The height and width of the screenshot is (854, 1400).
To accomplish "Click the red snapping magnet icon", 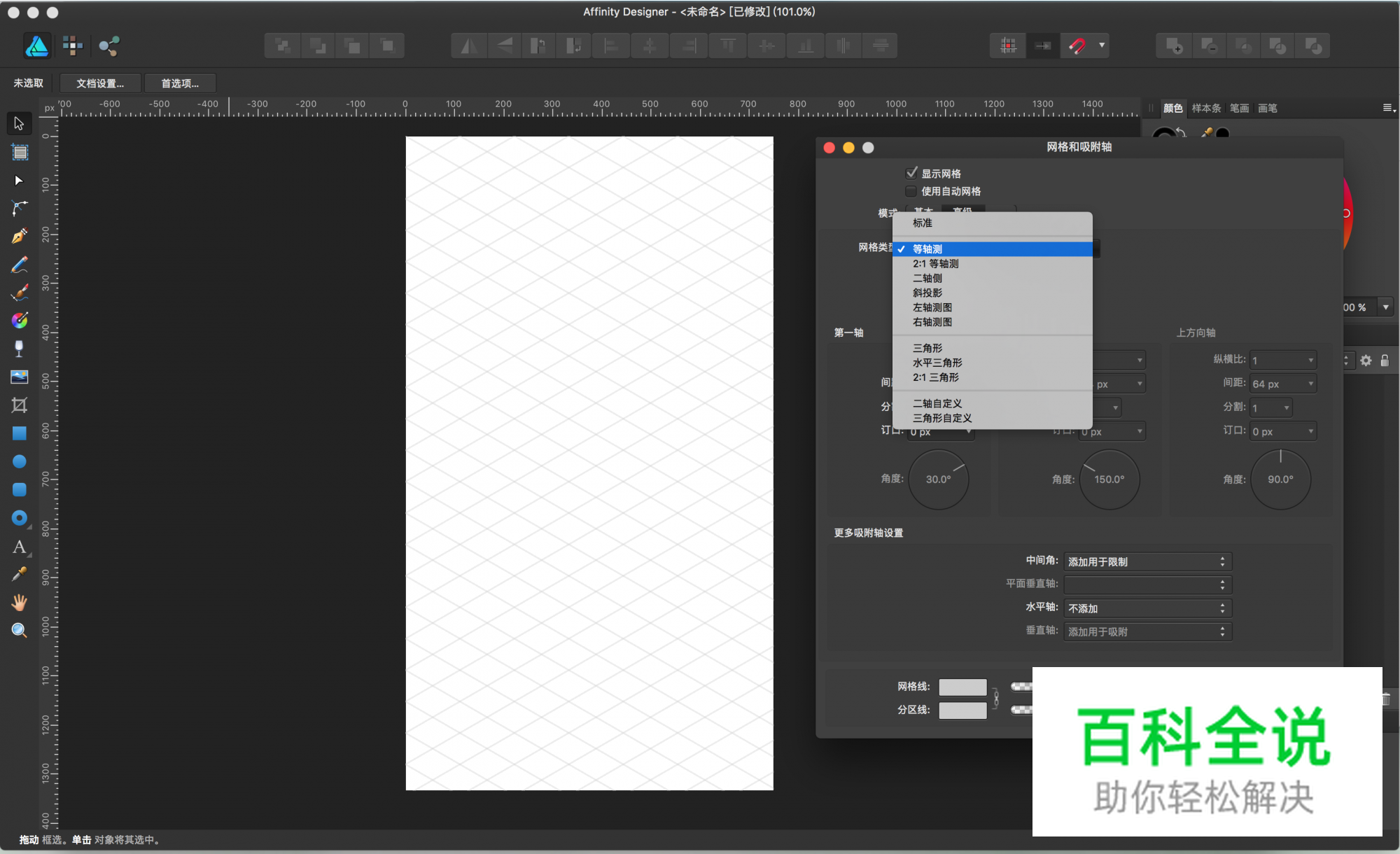I will [x=1077, y=46].
